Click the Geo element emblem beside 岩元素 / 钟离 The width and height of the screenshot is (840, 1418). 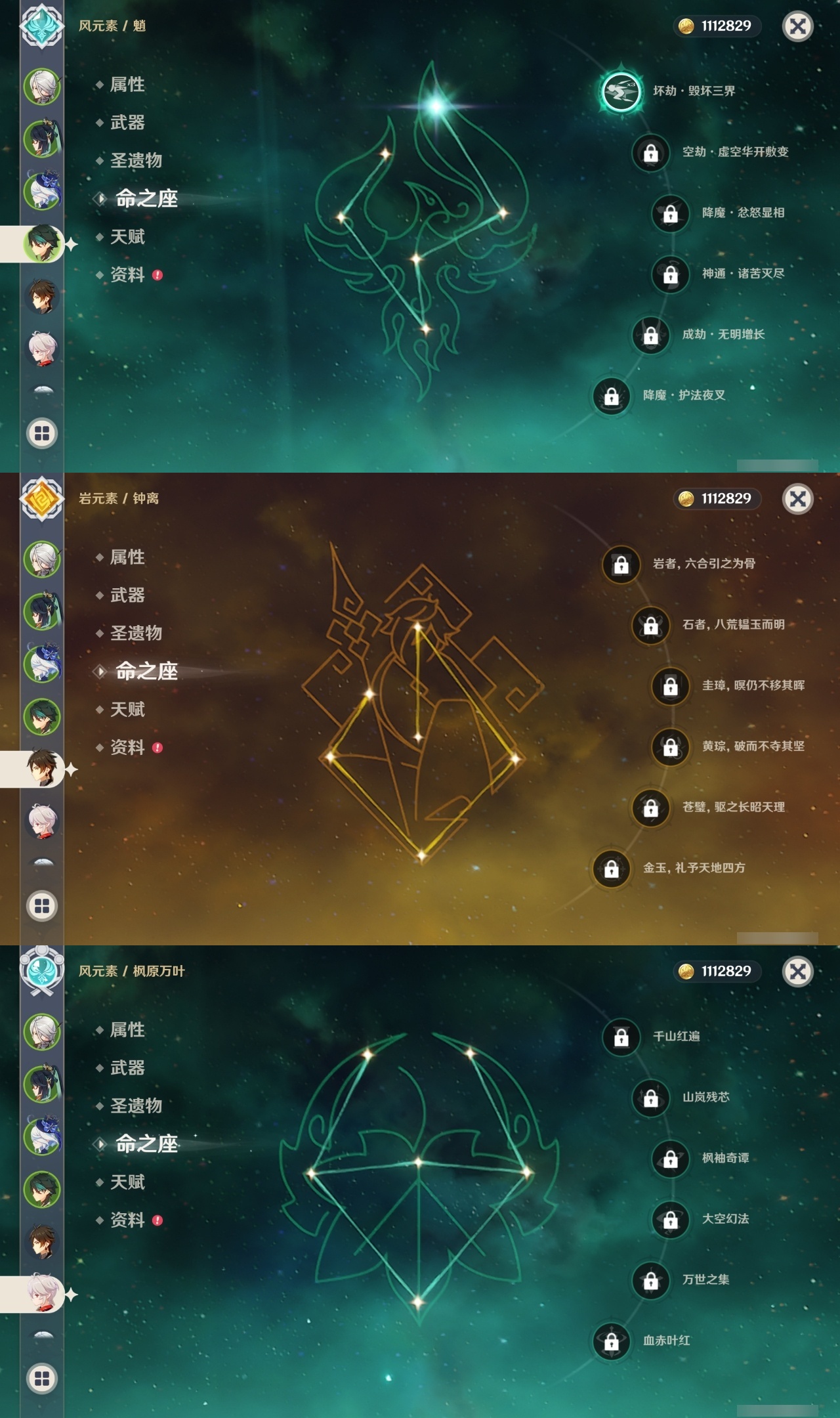point(42,498)
